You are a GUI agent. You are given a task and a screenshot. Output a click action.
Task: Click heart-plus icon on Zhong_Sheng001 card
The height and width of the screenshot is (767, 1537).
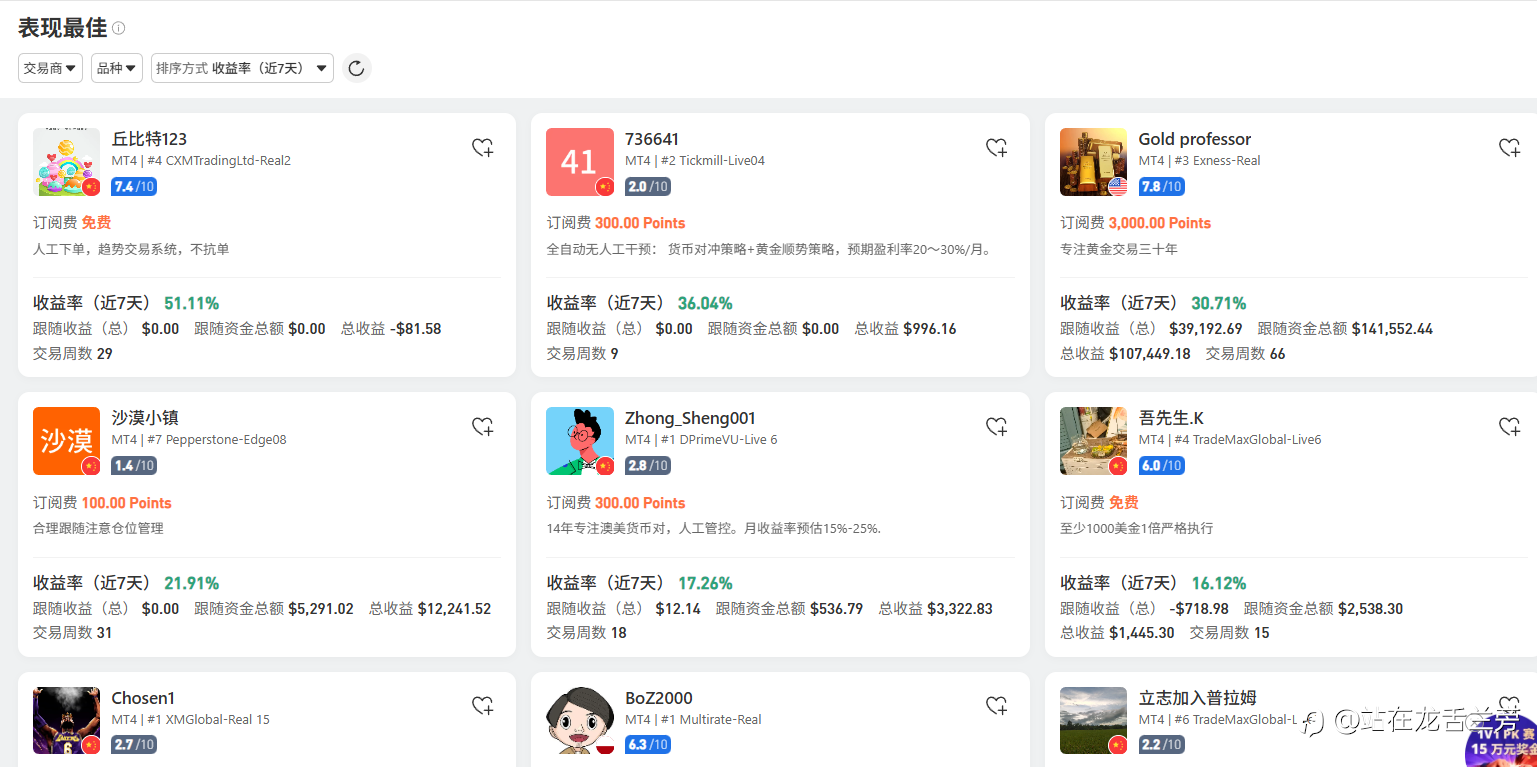pos(997,427)
